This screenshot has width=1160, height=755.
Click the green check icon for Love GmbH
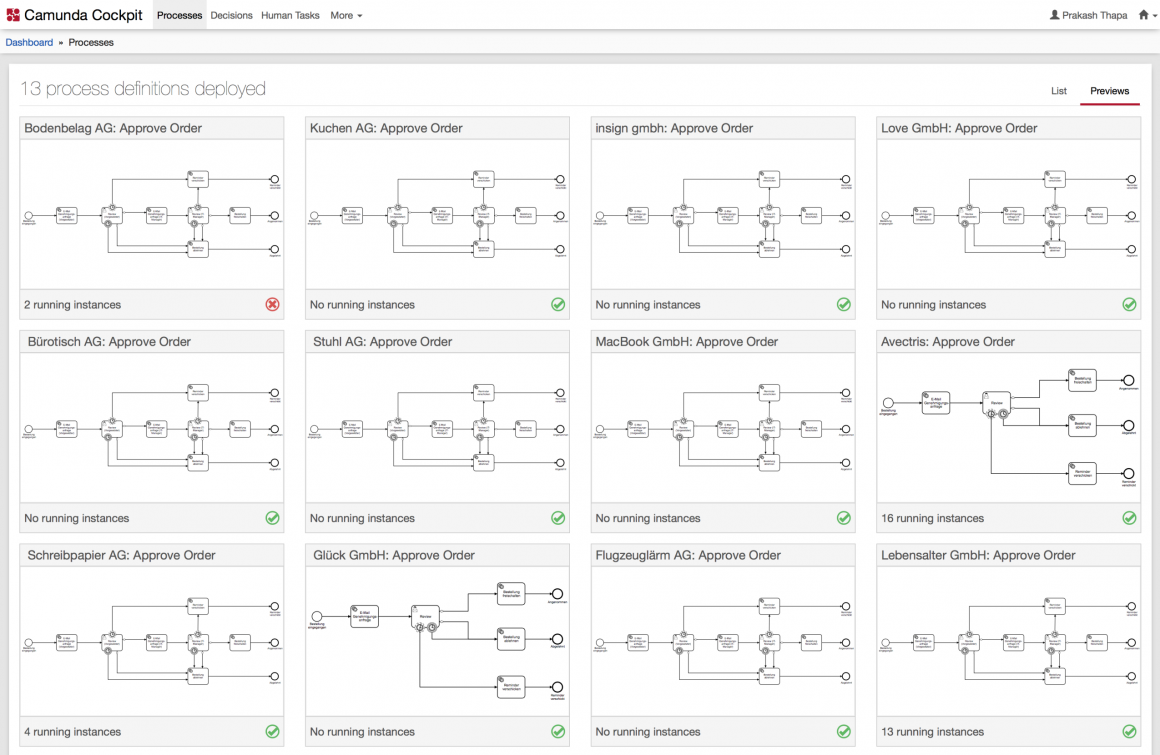point(1129,304)
